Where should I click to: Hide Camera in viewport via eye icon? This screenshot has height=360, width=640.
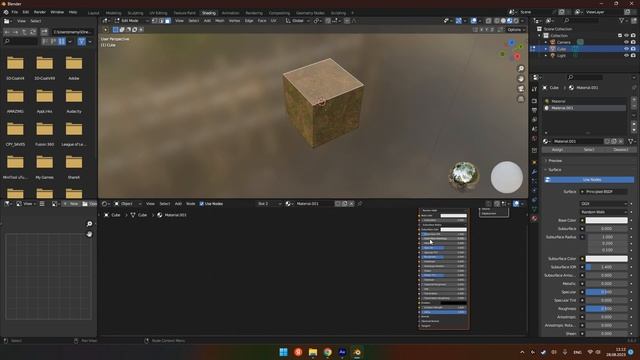click(x=627, y=42)
